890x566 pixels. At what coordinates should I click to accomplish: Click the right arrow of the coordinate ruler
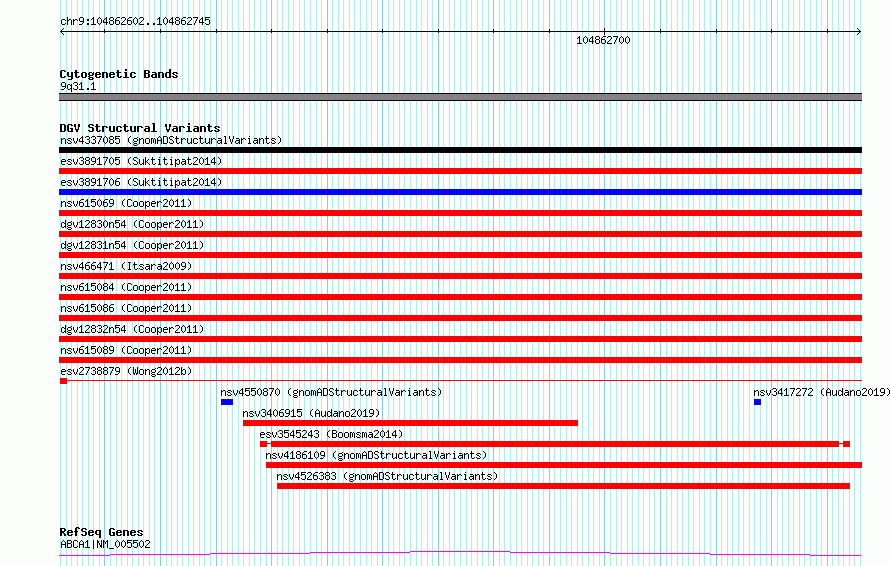point(859,32)
